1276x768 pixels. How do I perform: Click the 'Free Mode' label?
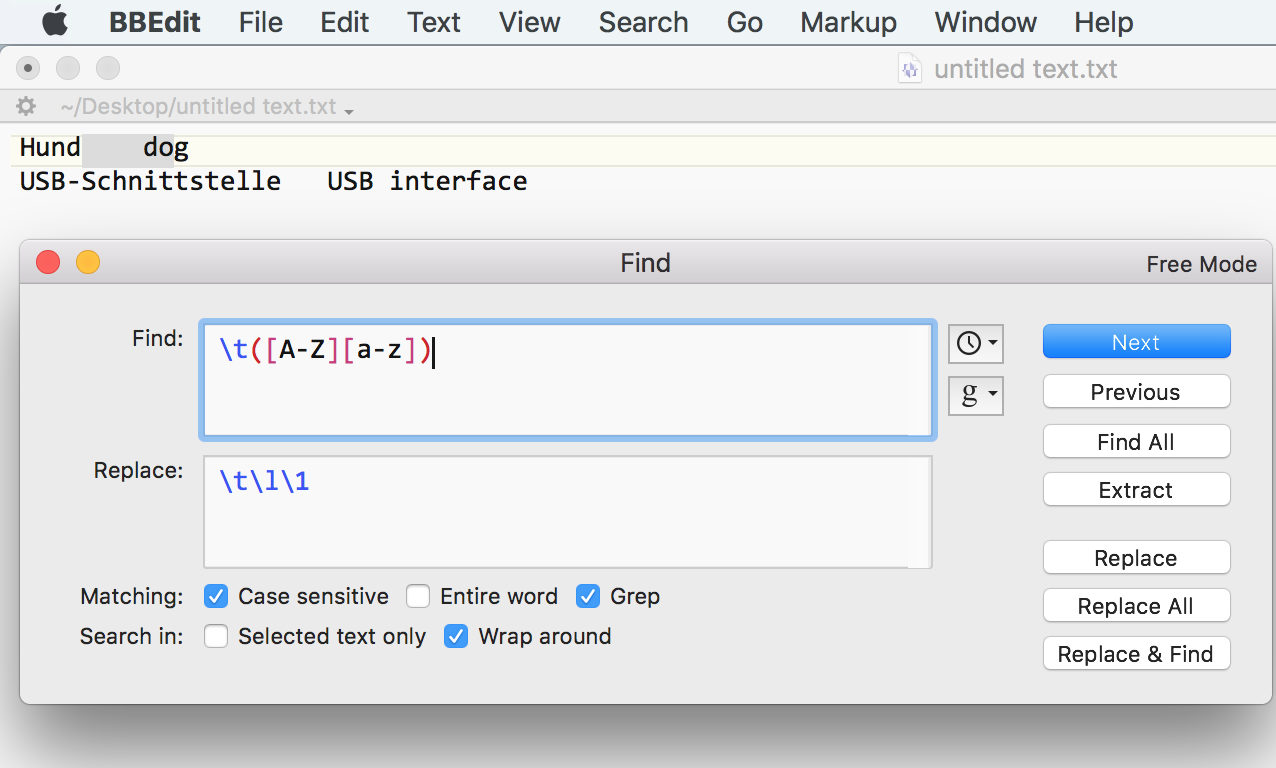[x=1201, y=264]
